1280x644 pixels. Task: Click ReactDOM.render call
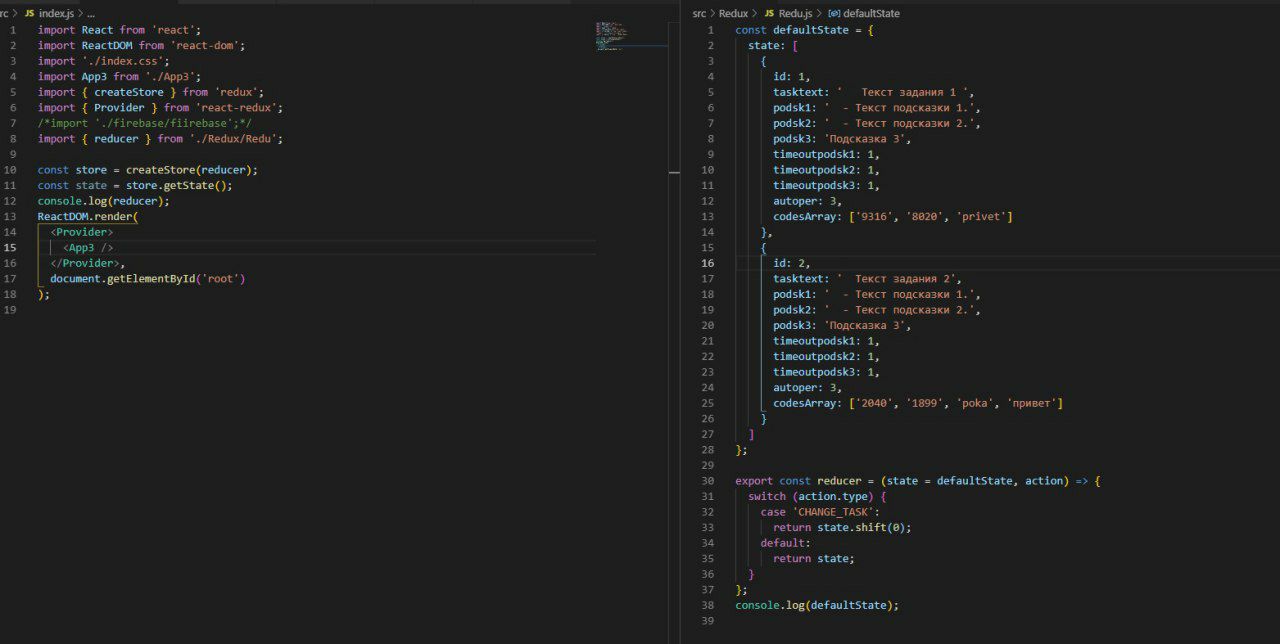[x=88, y=216]
